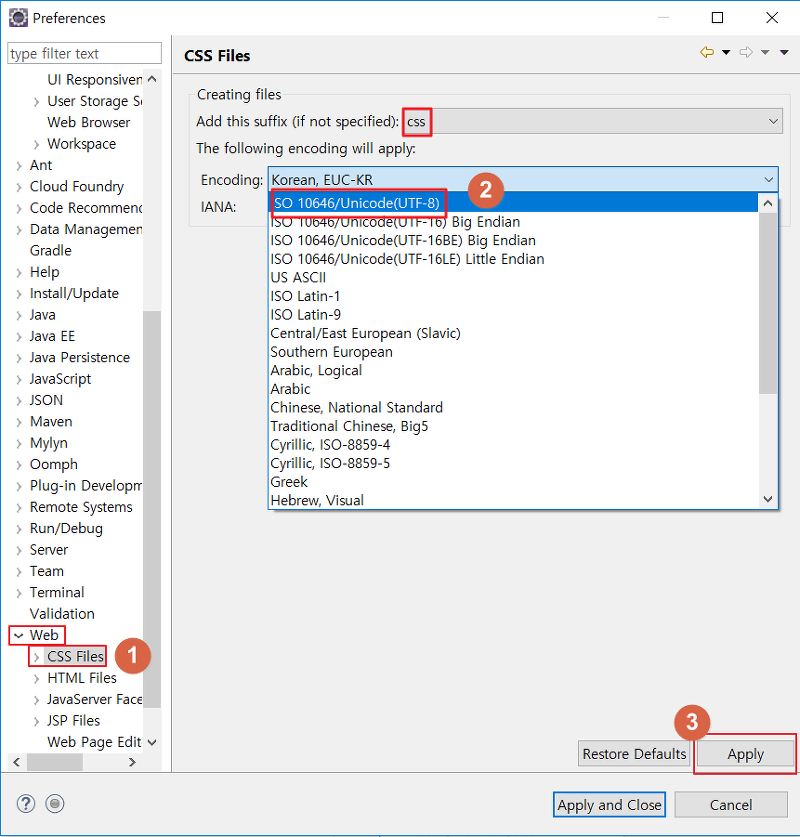Click the Preferences window app icon
Screen dimensions: 800x837
point(18,18)
